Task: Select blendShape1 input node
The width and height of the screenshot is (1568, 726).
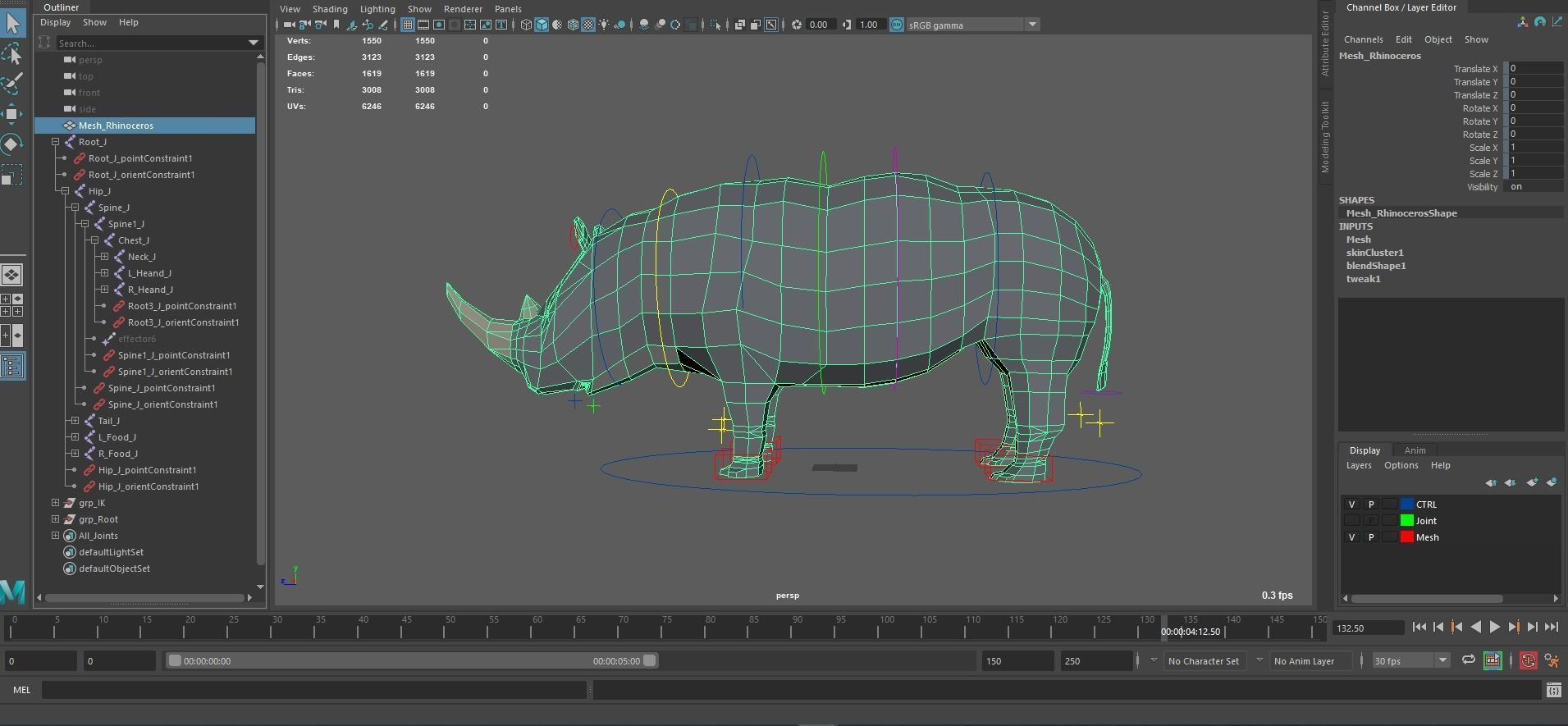Action: click(1376, 266)
